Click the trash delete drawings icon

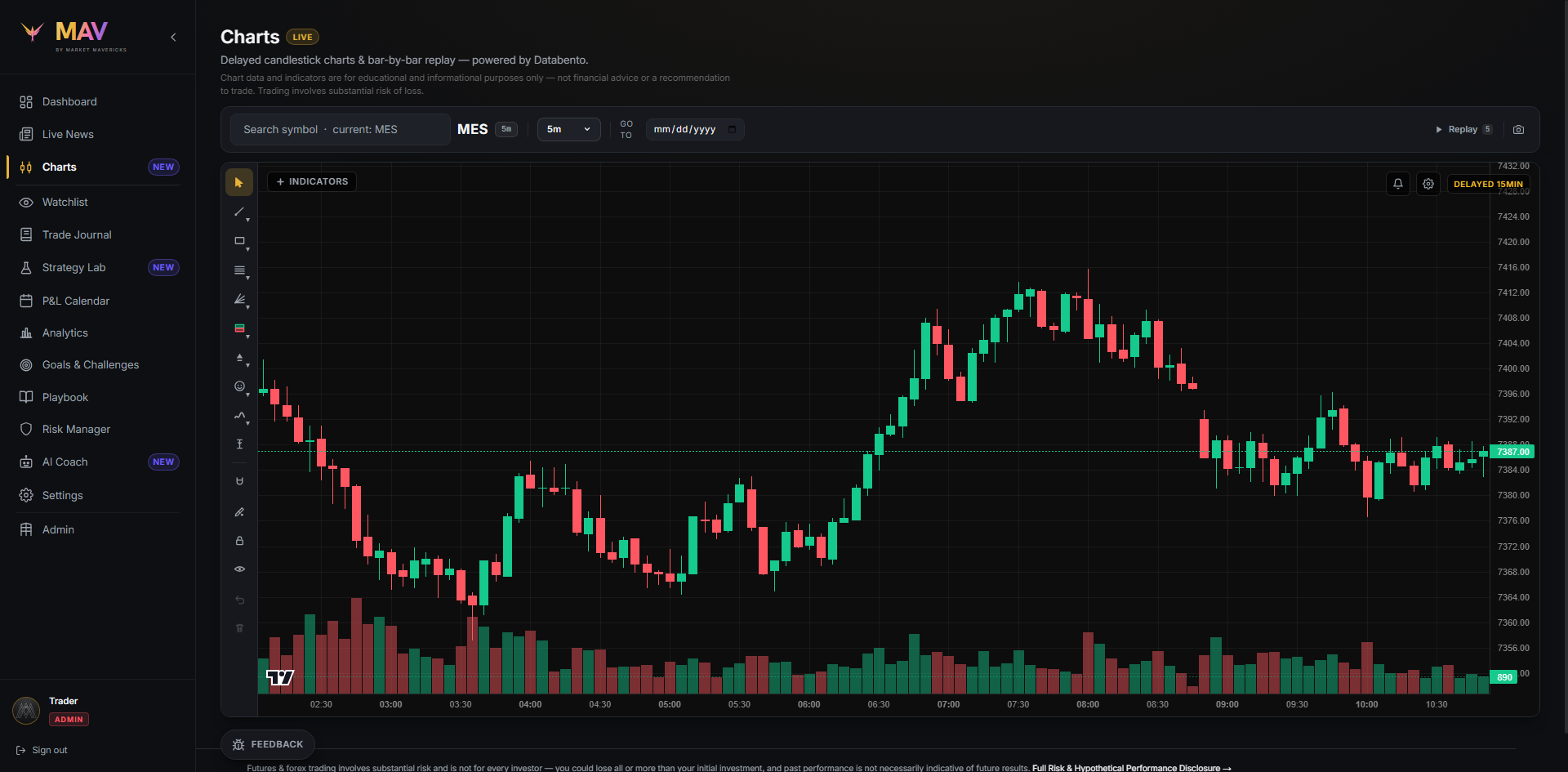pyautogui.click(x=239, y=628)
